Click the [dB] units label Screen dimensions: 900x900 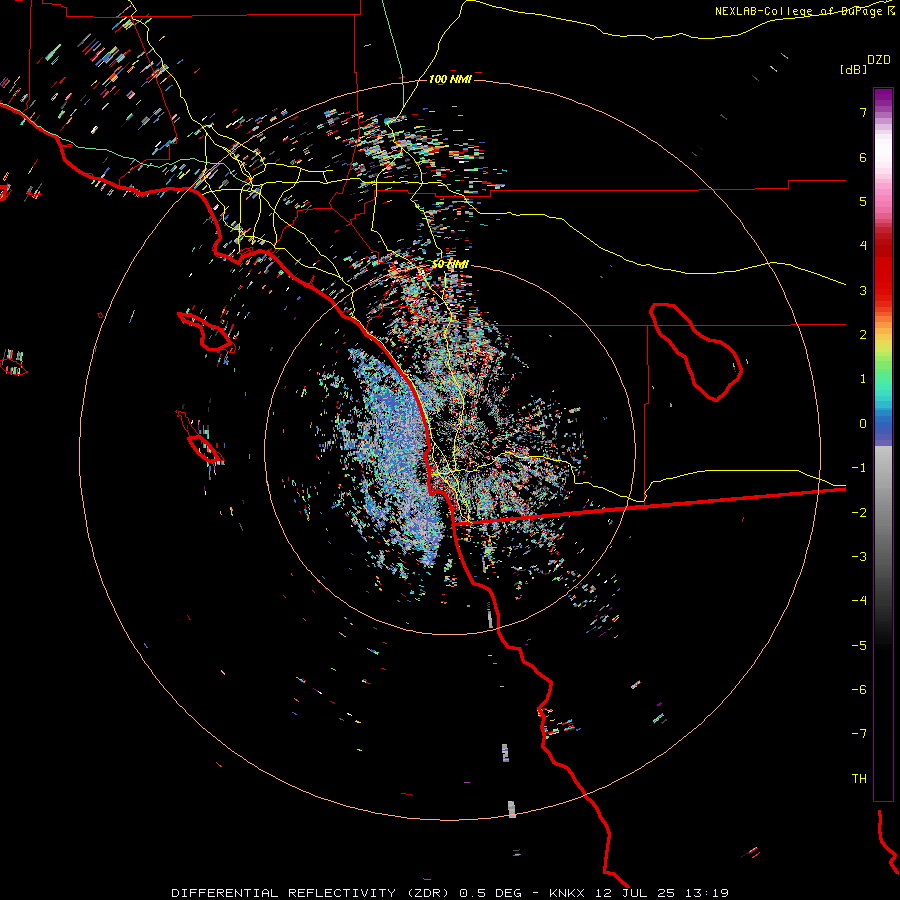pos(854,69)
